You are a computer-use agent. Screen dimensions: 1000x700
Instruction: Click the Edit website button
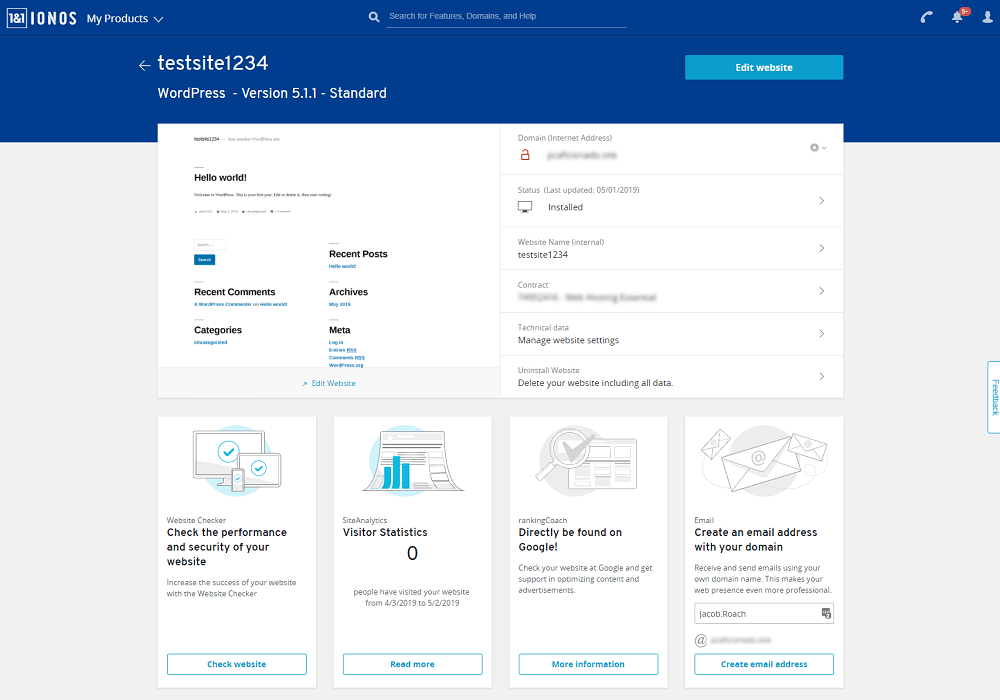coord(764,68)
